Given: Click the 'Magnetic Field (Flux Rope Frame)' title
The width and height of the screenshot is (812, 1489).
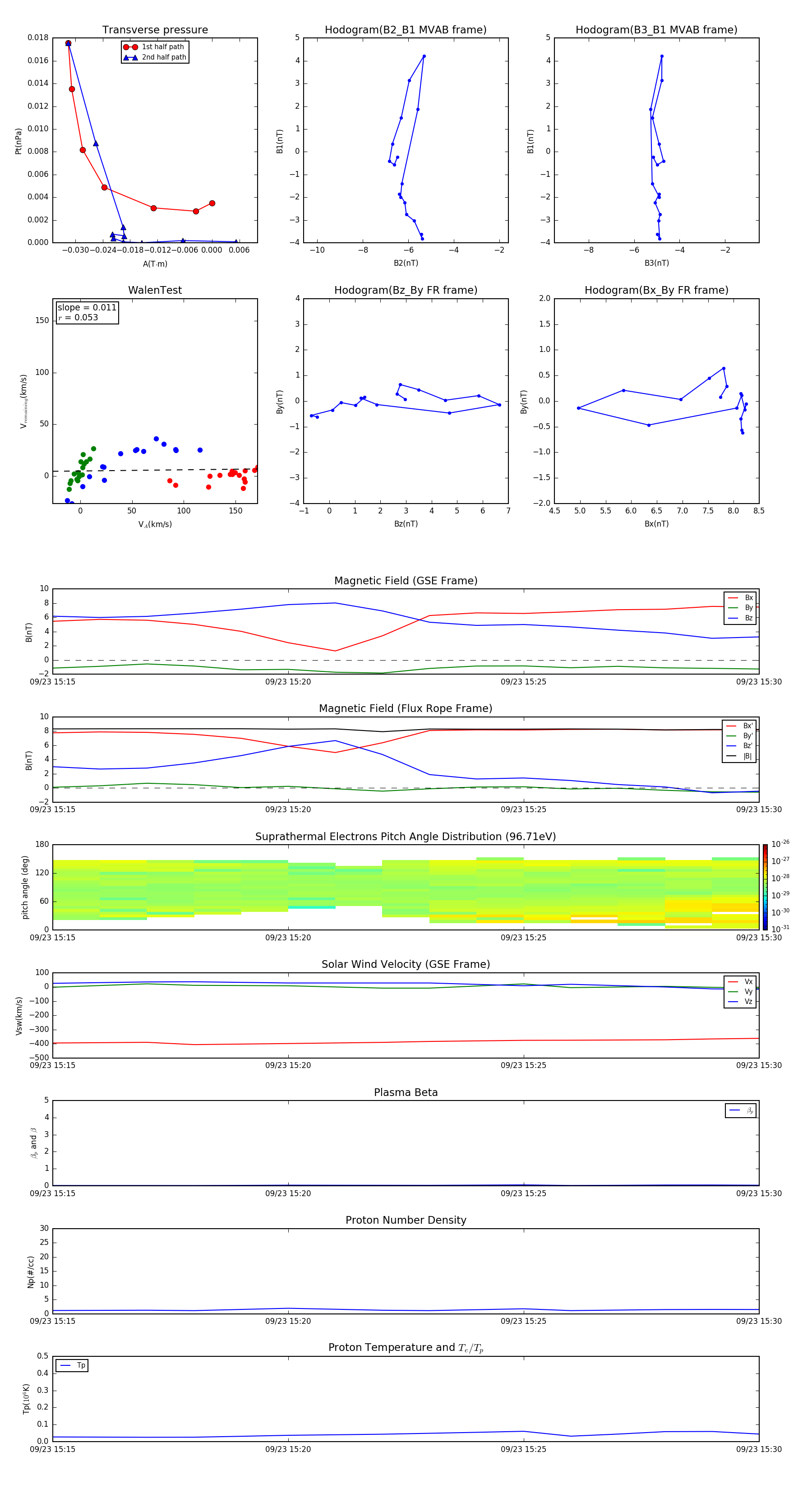Looking at the screenshot, I should pos(406,709).
